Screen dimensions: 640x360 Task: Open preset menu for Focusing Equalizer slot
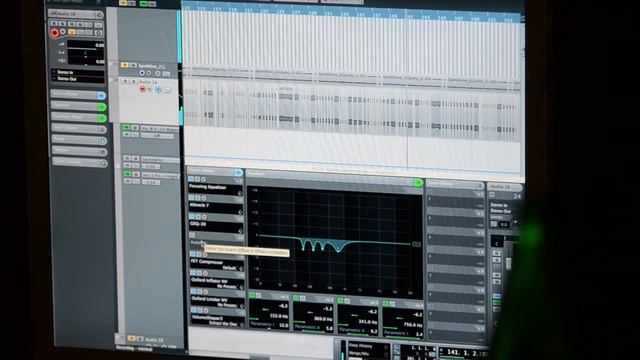pyautogui.click(x=240, y=193)
